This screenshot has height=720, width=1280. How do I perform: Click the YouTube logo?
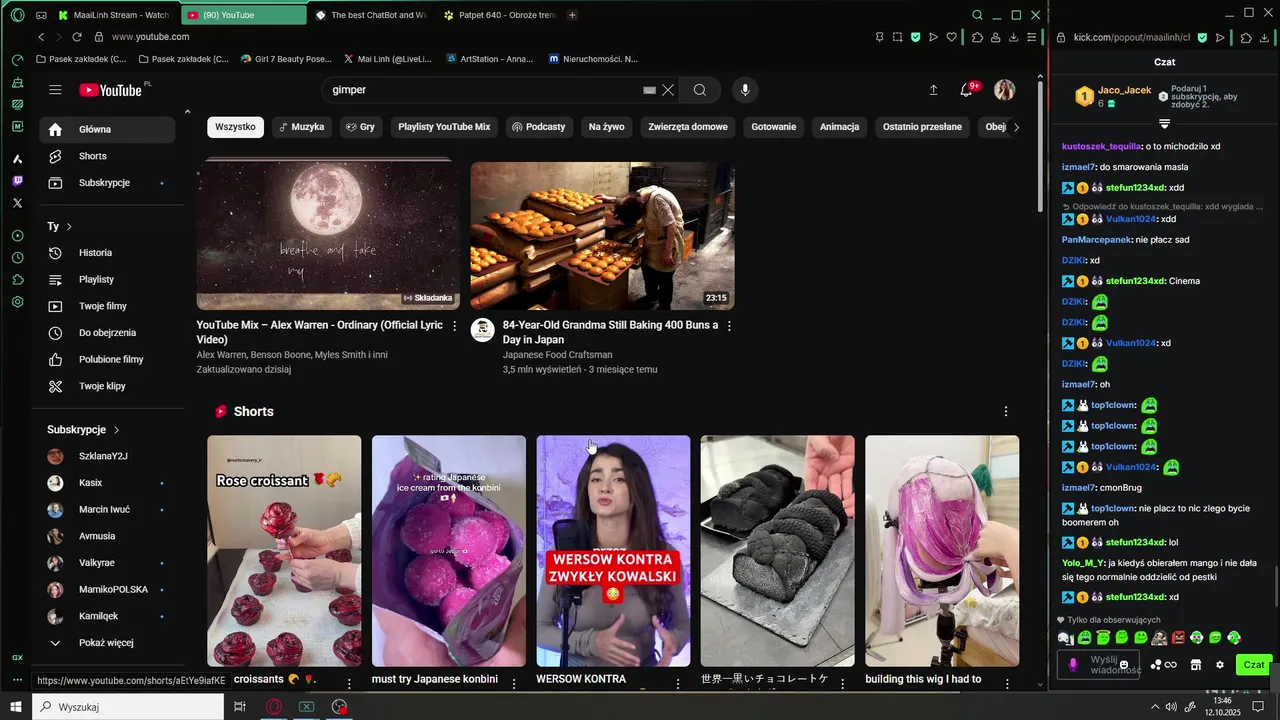tap(112, 90)
